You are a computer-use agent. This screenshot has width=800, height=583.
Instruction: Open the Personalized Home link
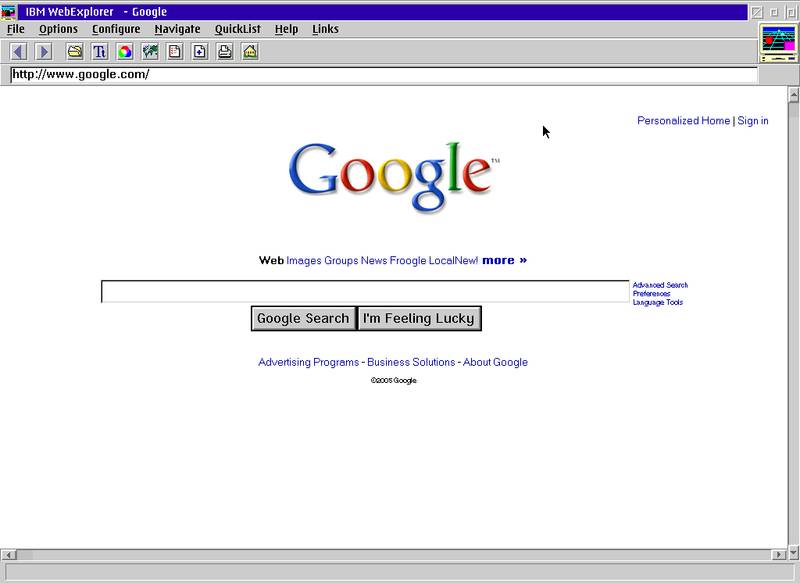[683, 121]
